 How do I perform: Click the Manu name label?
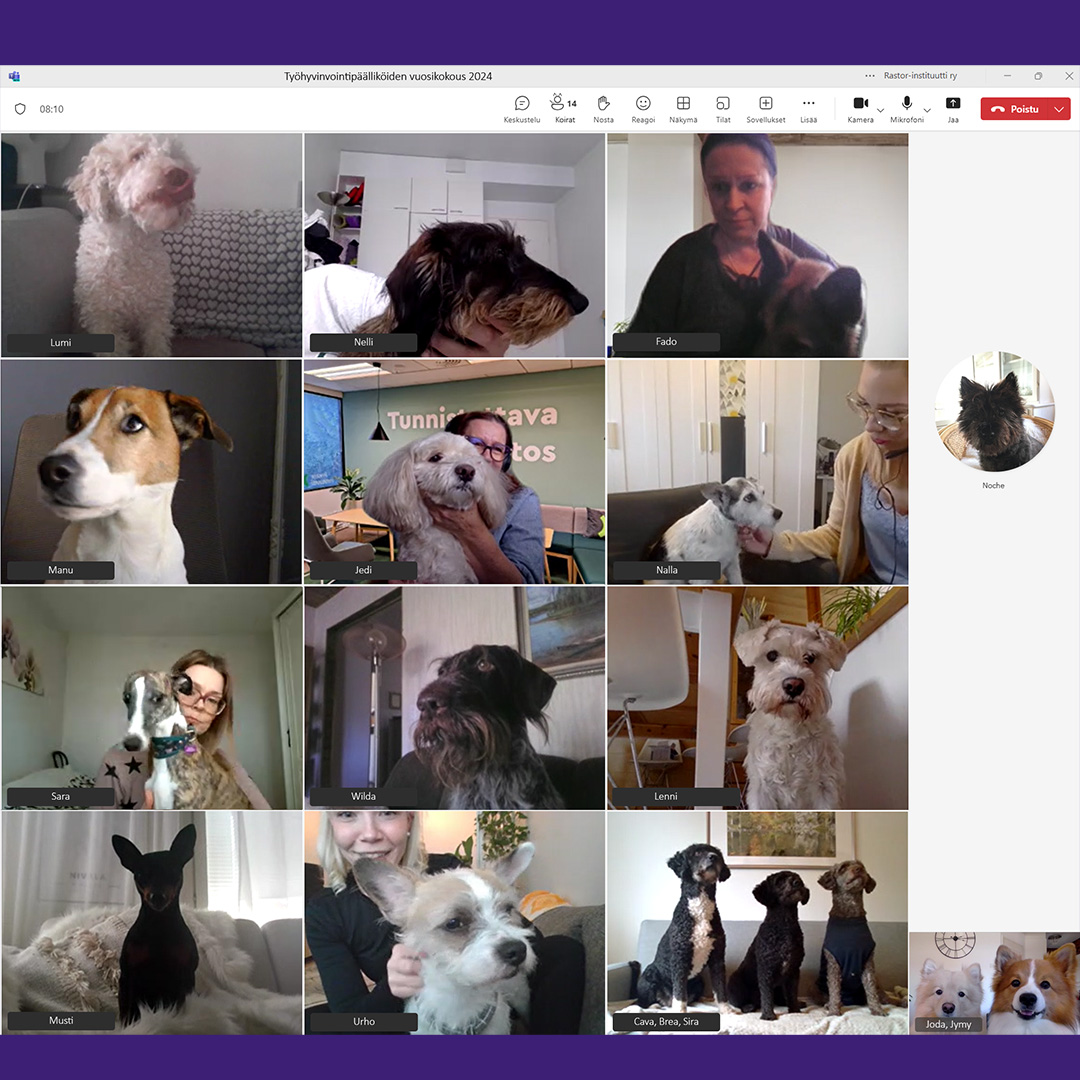[x=61, y=570]
